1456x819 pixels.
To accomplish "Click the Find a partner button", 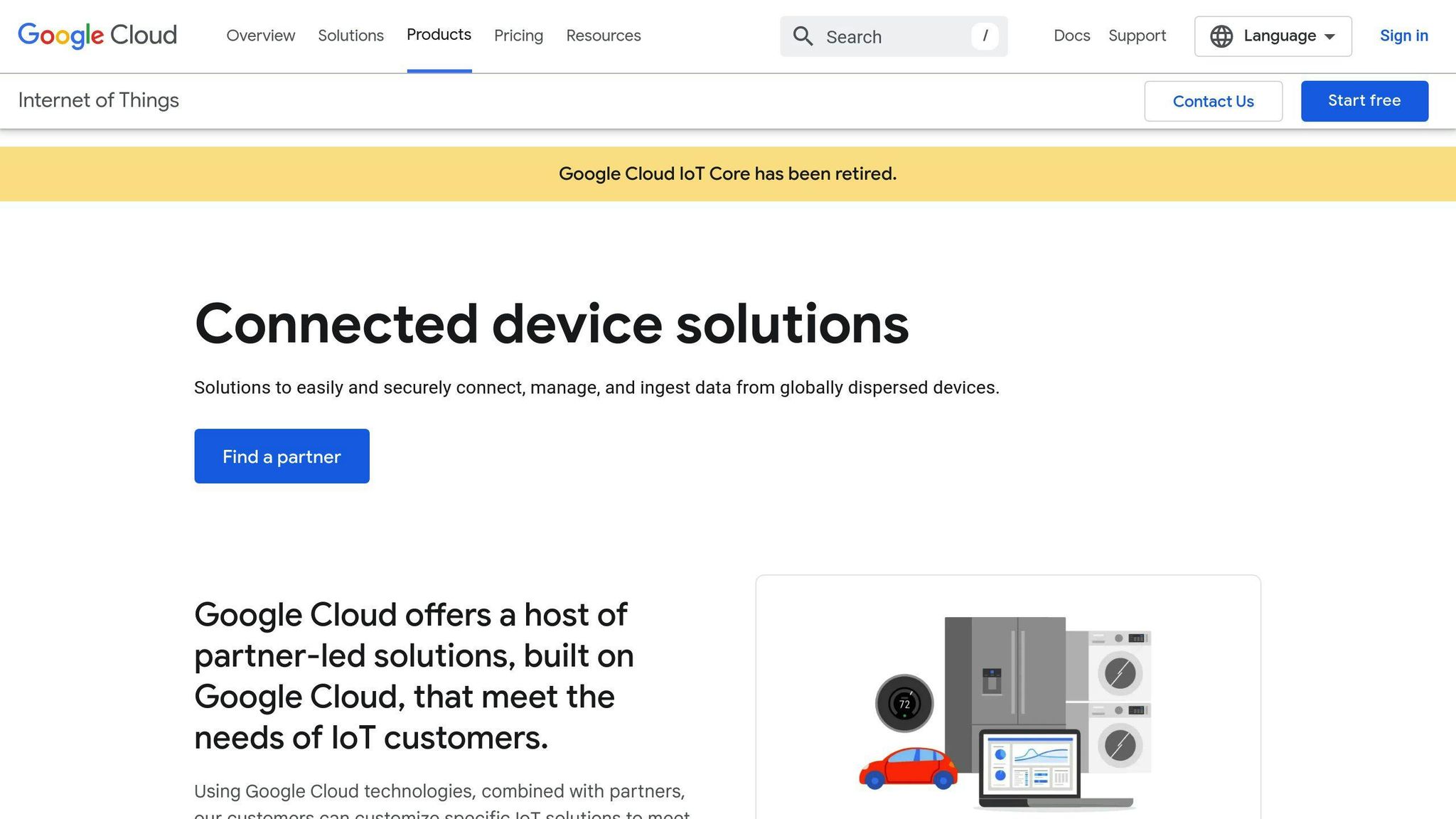I will click(282, 456).
